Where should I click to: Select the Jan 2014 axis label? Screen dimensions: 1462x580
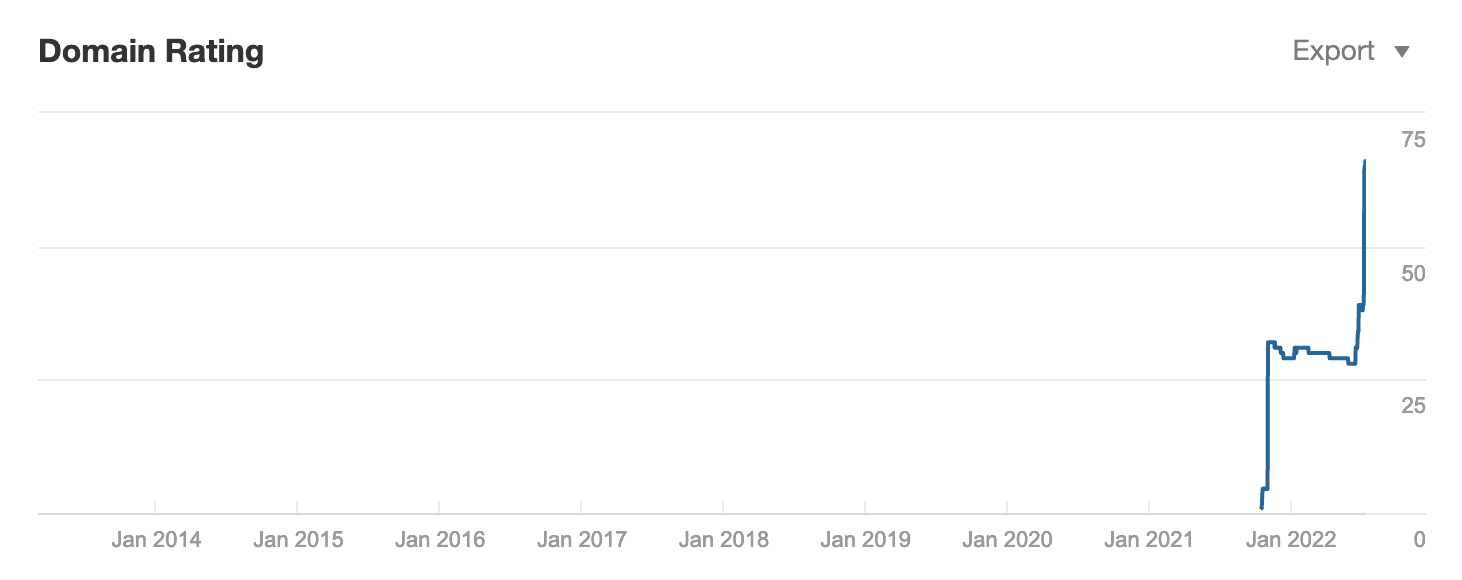coord(156,540)
